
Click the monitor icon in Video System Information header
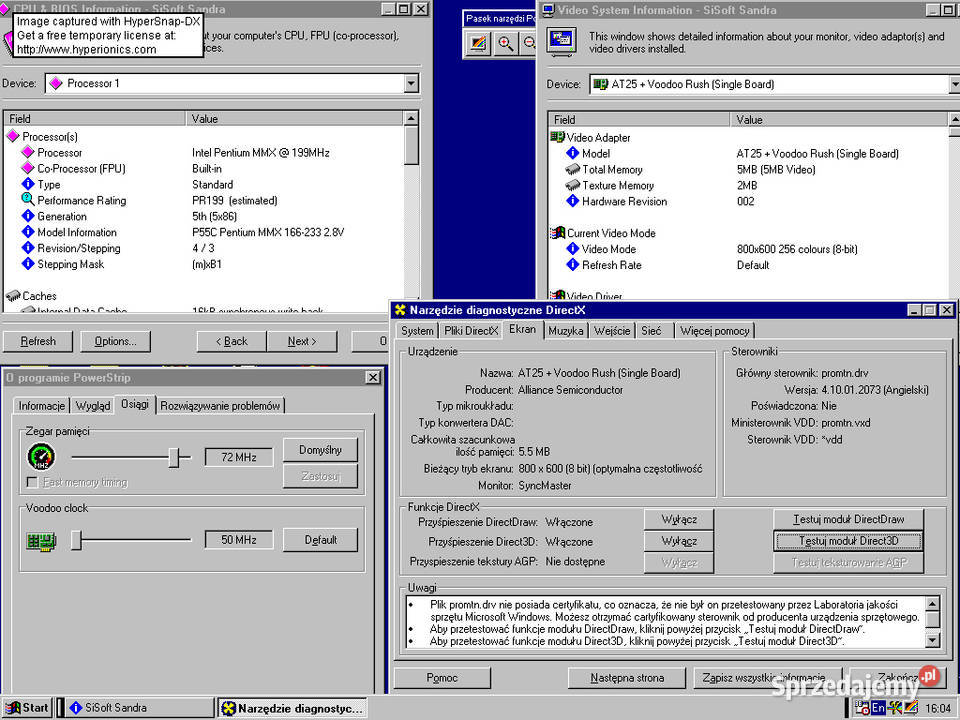click(561, 42)
